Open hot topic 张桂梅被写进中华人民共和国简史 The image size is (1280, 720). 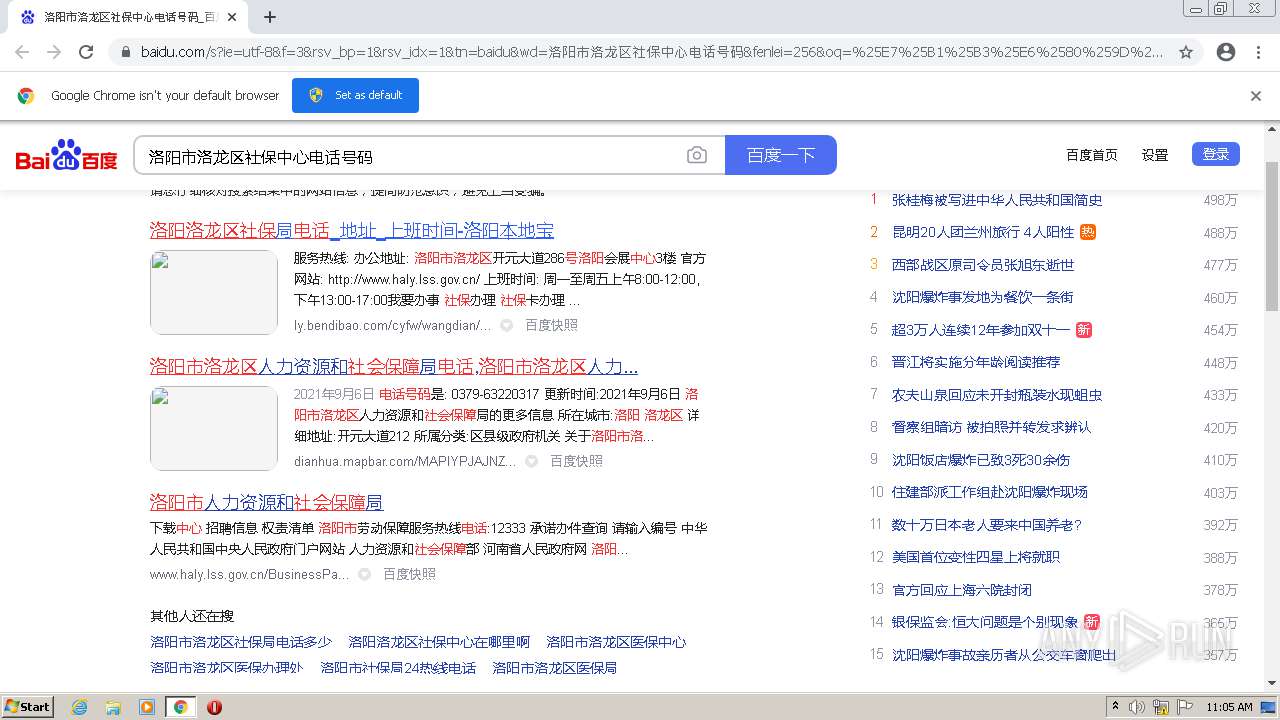[997, 200]
